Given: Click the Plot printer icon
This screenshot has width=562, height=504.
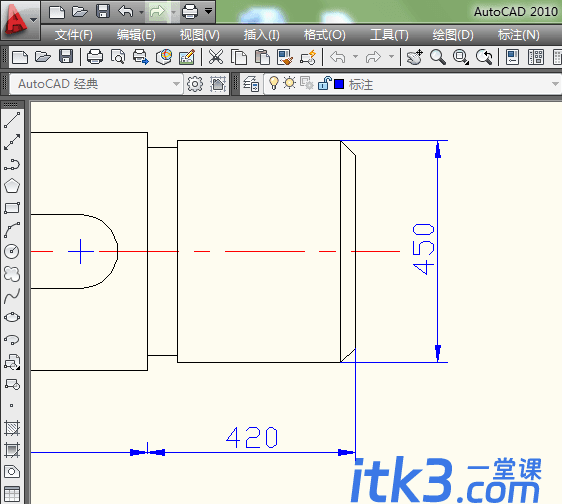Looking at the screenshot, I should tap(95, 57).
